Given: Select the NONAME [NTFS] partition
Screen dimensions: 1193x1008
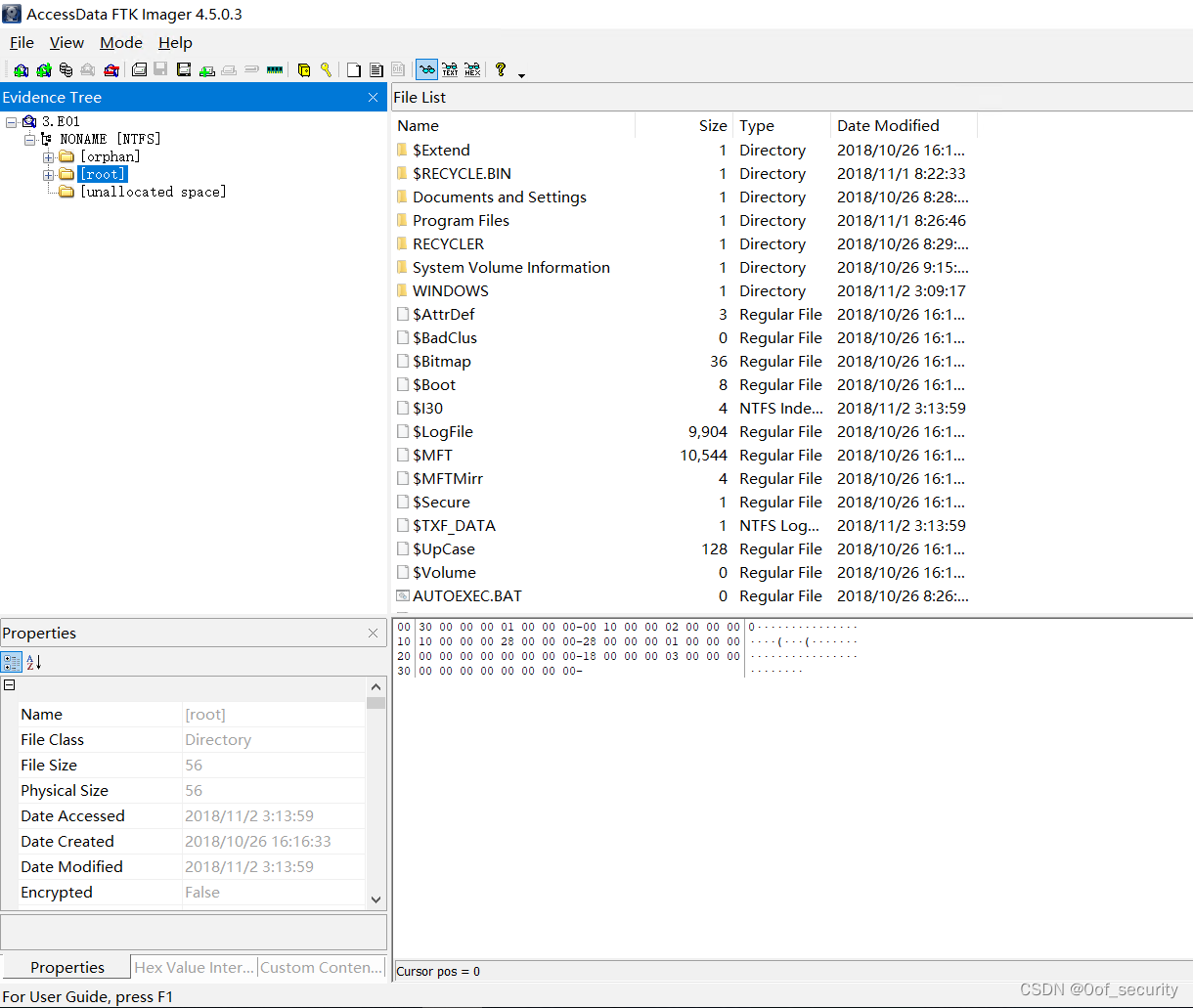Looking at the screenshot, I should tap(110, 139).
